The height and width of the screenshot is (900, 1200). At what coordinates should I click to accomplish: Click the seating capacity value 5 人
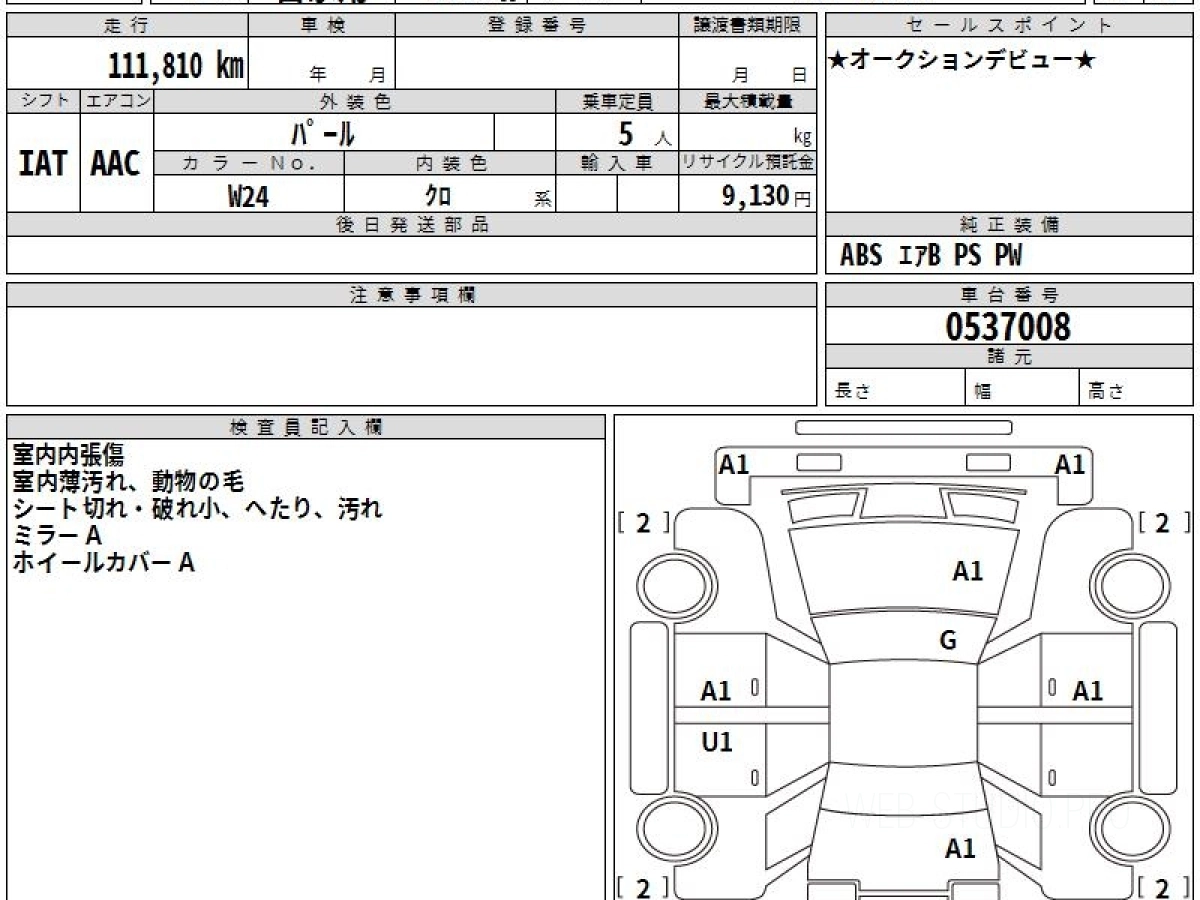[644, 134]
